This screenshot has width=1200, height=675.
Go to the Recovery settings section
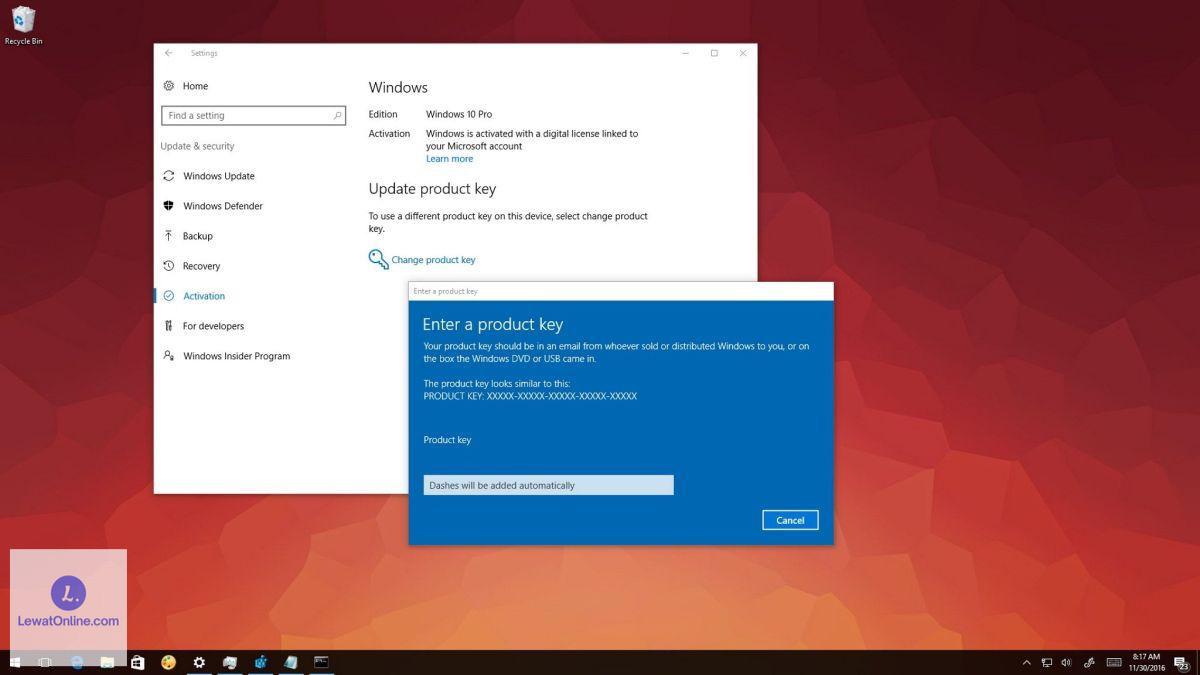click(191, 266)
